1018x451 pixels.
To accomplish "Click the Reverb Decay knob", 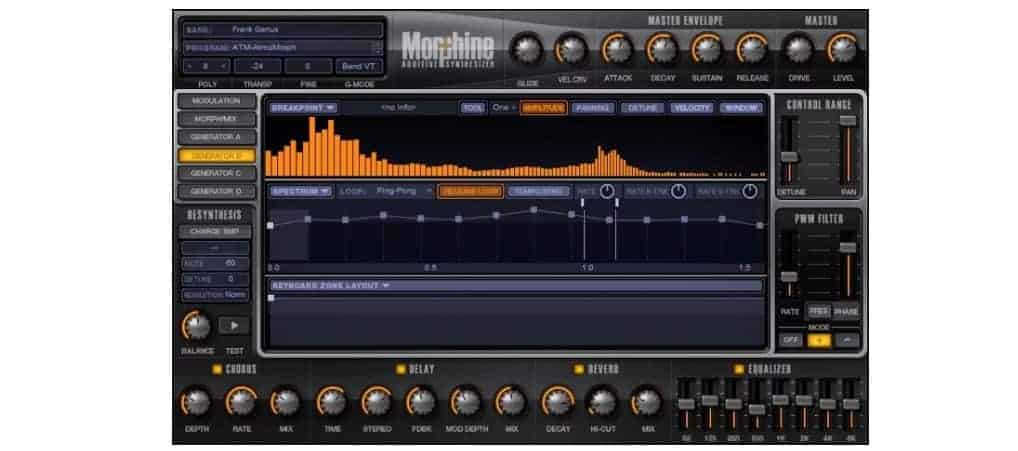I will [558, 402].
